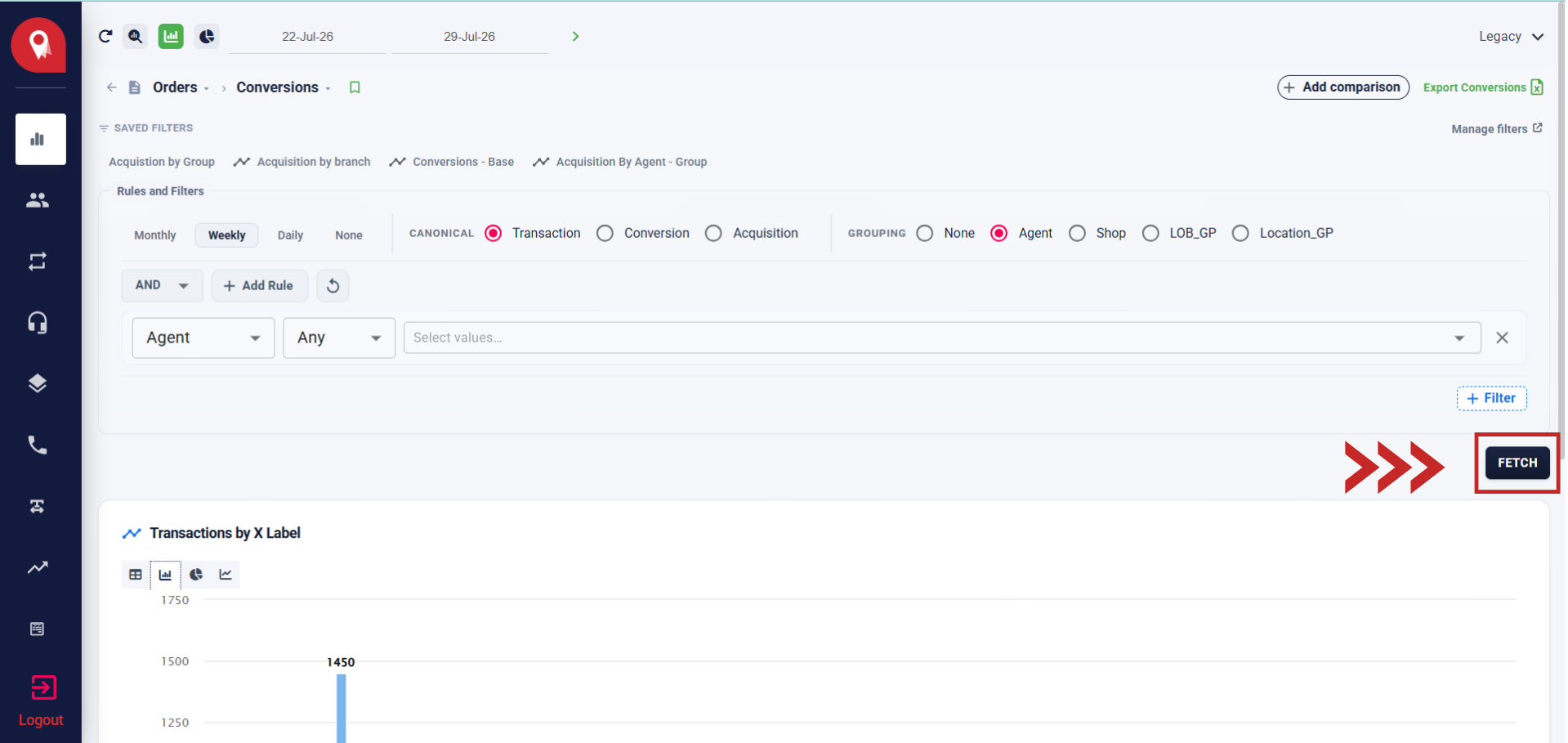Open the people group sidebar icon
1568x743 pixels.
[38, 200]
